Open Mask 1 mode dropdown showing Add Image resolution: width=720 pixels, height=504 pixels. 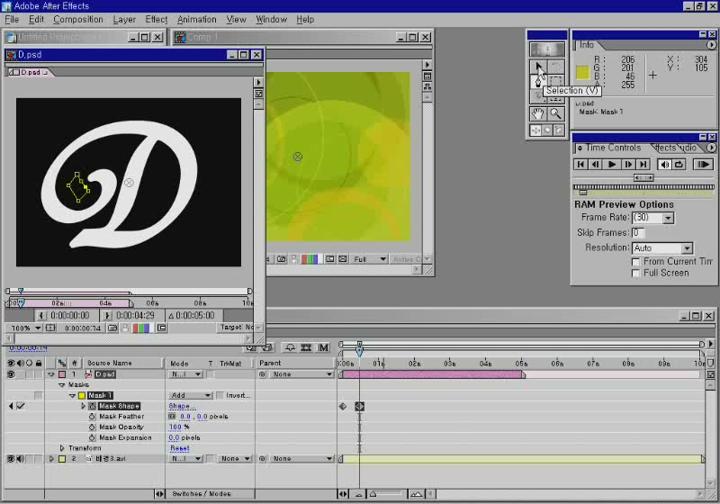tap(191, 395)
